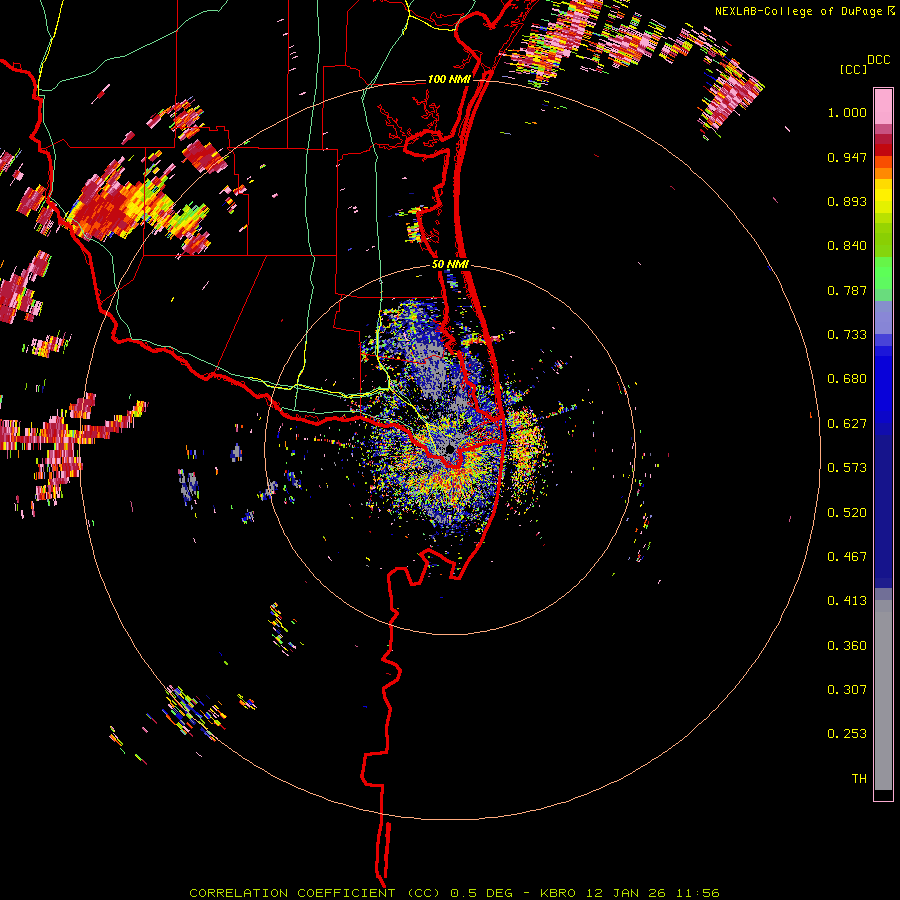
Task: Click the 0.307 color scale value
Action: coord(847,690)
